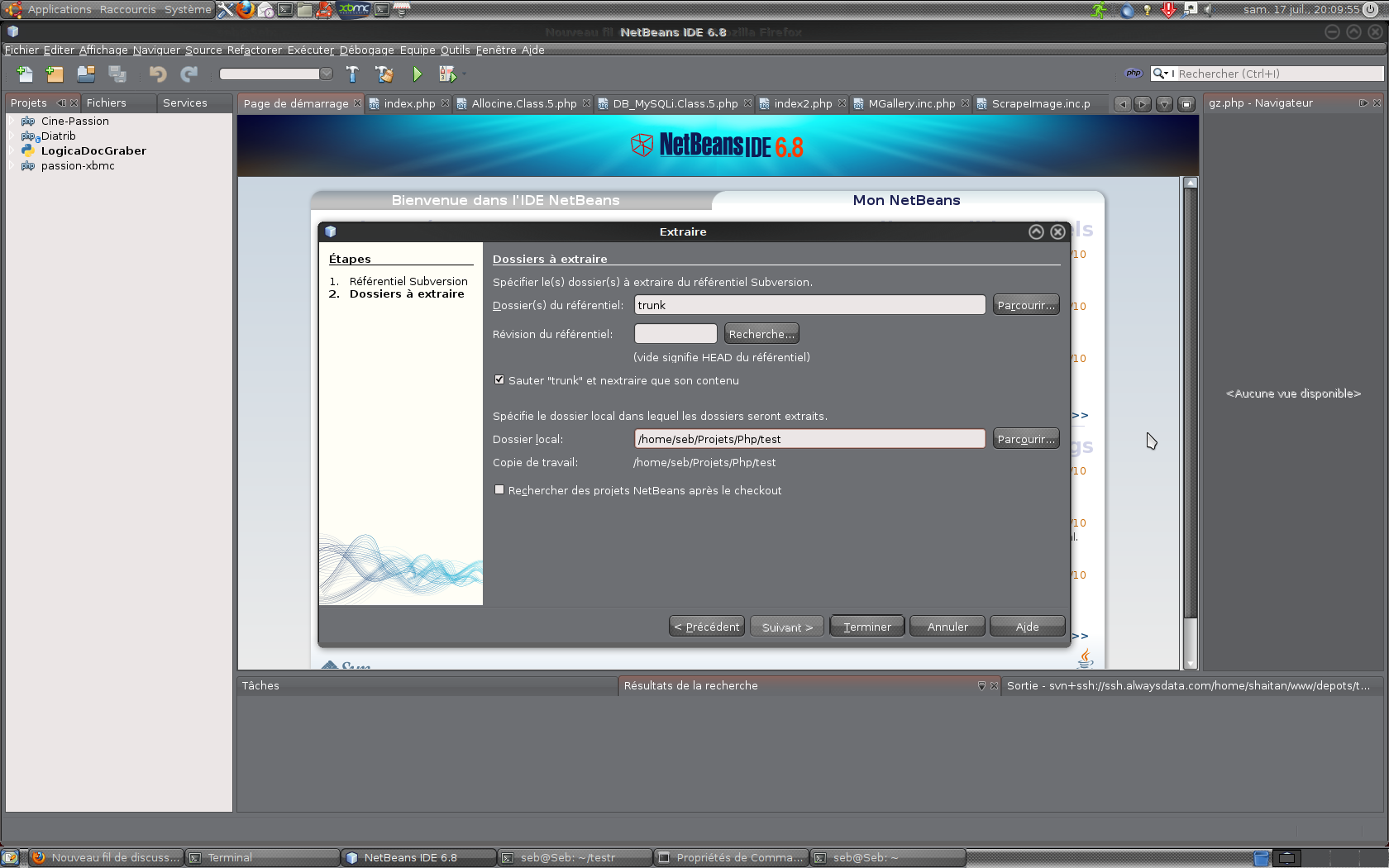
Task: Click Parcourir next to Dossier local
Action: (x=1026, y=439)
